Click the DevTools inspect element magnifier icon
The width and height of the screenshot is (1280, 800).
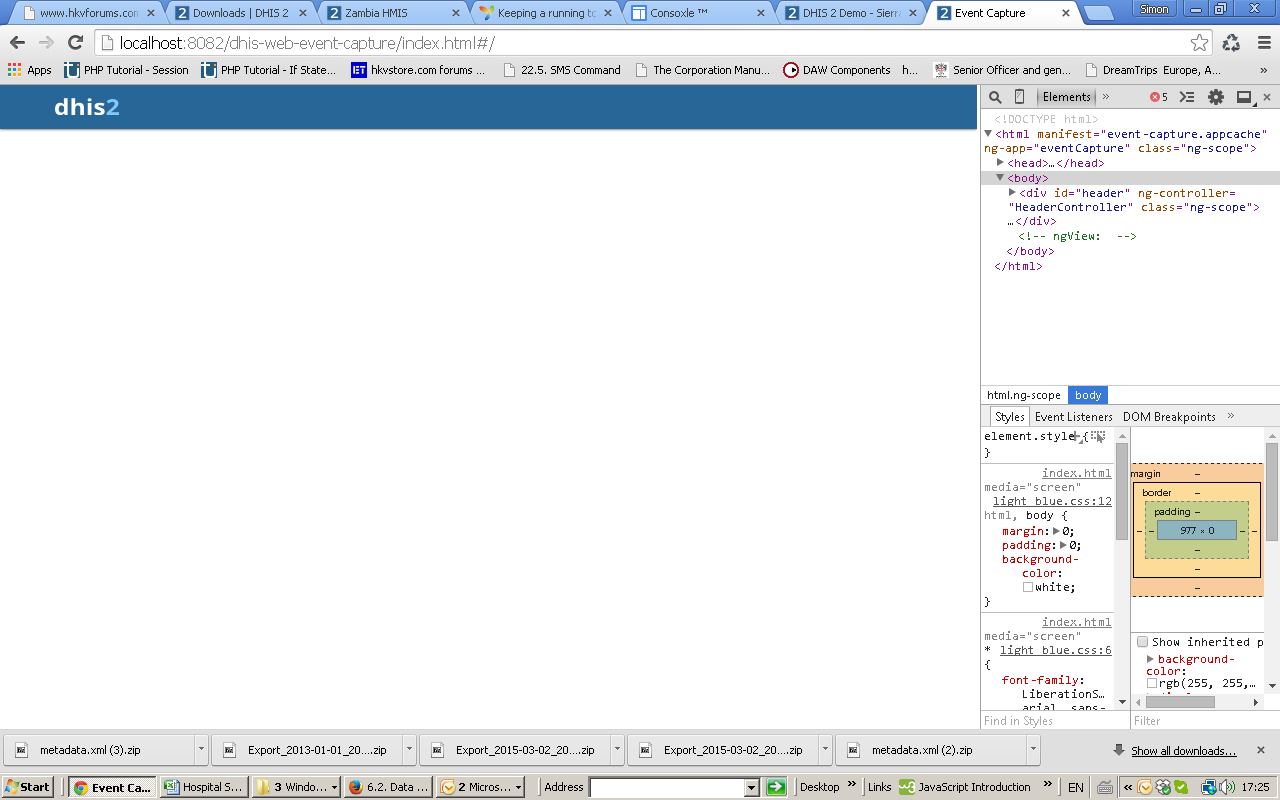tap(995, 97)
